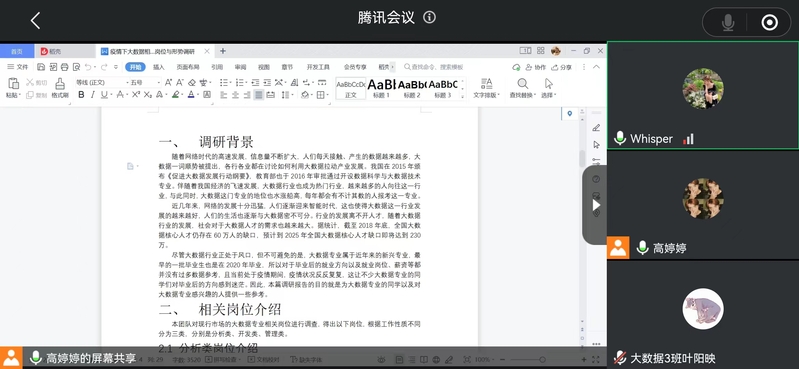The width and height of the screenshot is (799, 369).
Task: Mute microphone in the top-right pill
Action: coord(728,22)
